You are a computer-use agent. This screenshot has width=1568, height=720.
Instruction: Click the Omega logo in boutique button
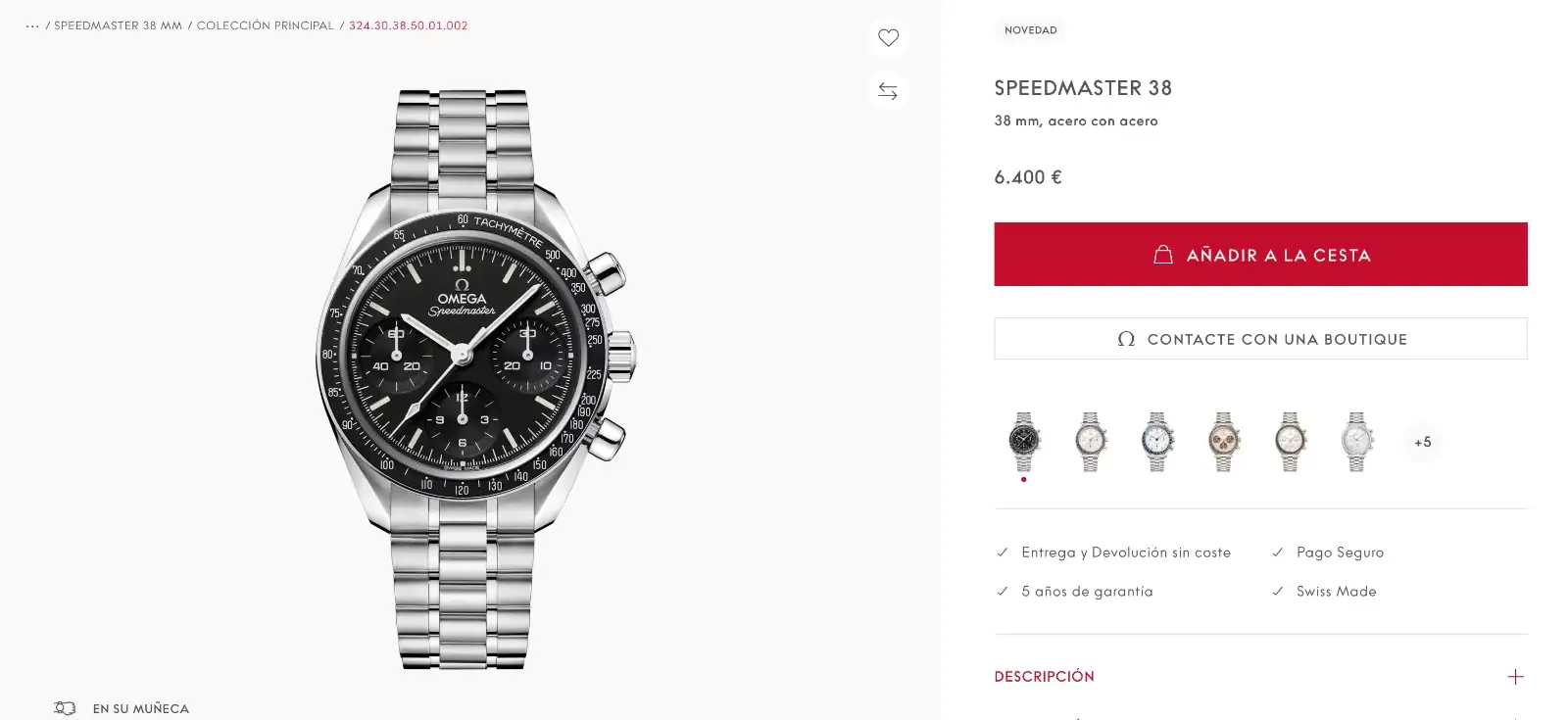[x=1126, y=339]
